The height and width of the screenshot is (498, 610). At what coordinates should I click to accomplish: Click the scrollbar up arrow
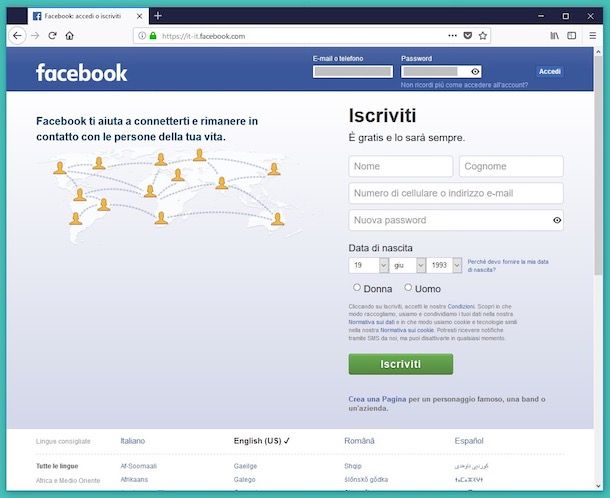(598, 51)
